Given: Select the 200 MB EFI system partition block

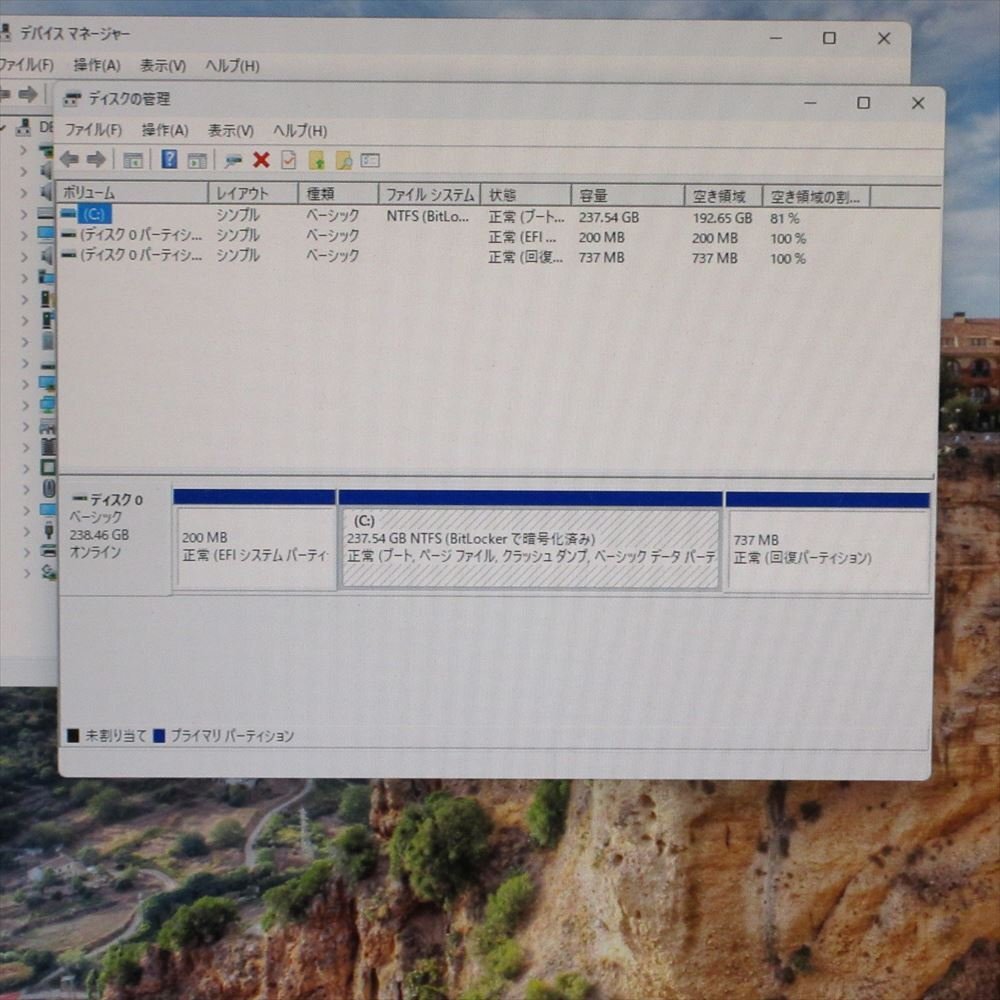Looking at the screenshot, I should click(254, 540).
